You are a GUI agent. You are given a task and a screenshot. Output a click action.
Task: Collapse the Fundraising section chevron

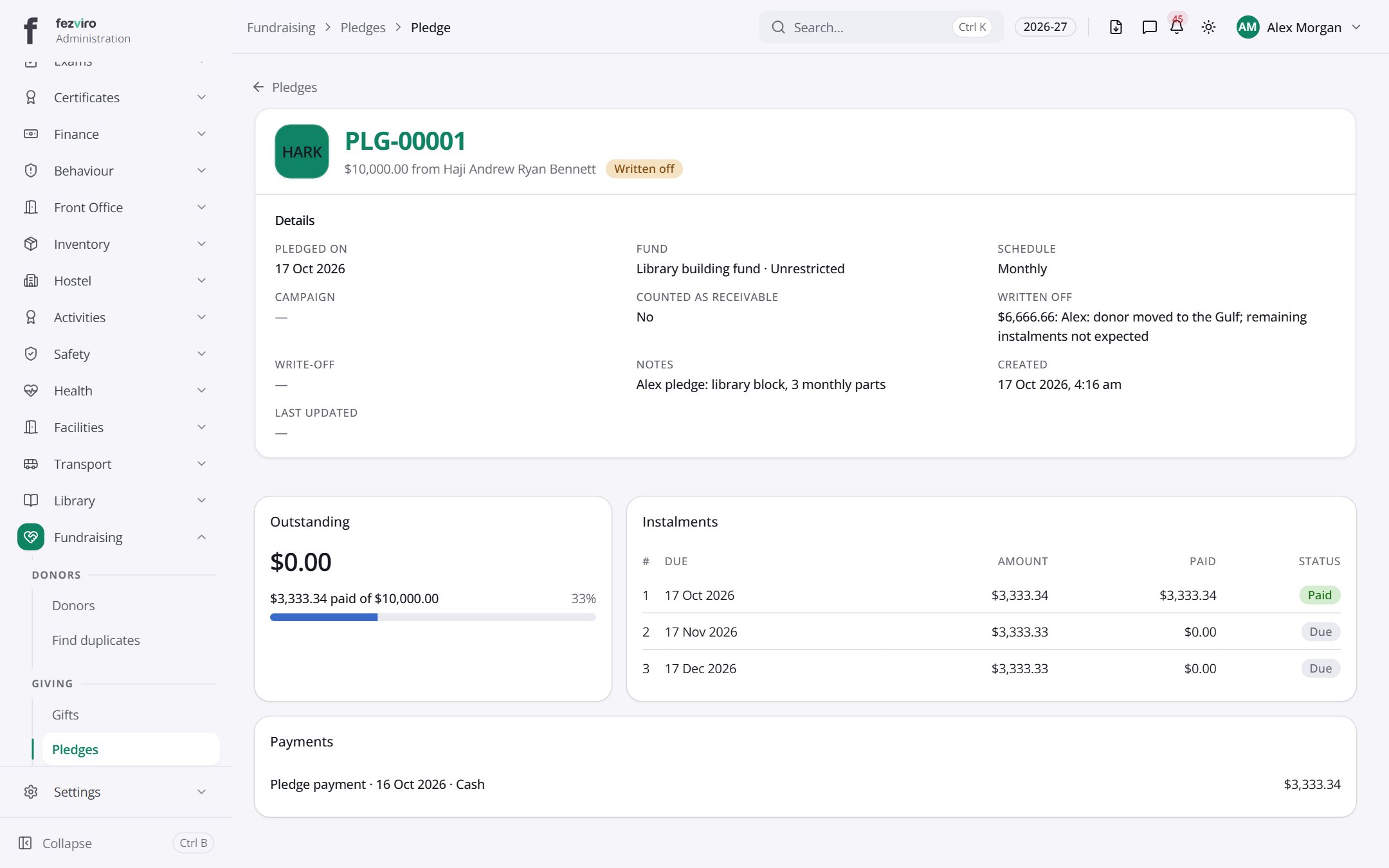pos(201,538)
